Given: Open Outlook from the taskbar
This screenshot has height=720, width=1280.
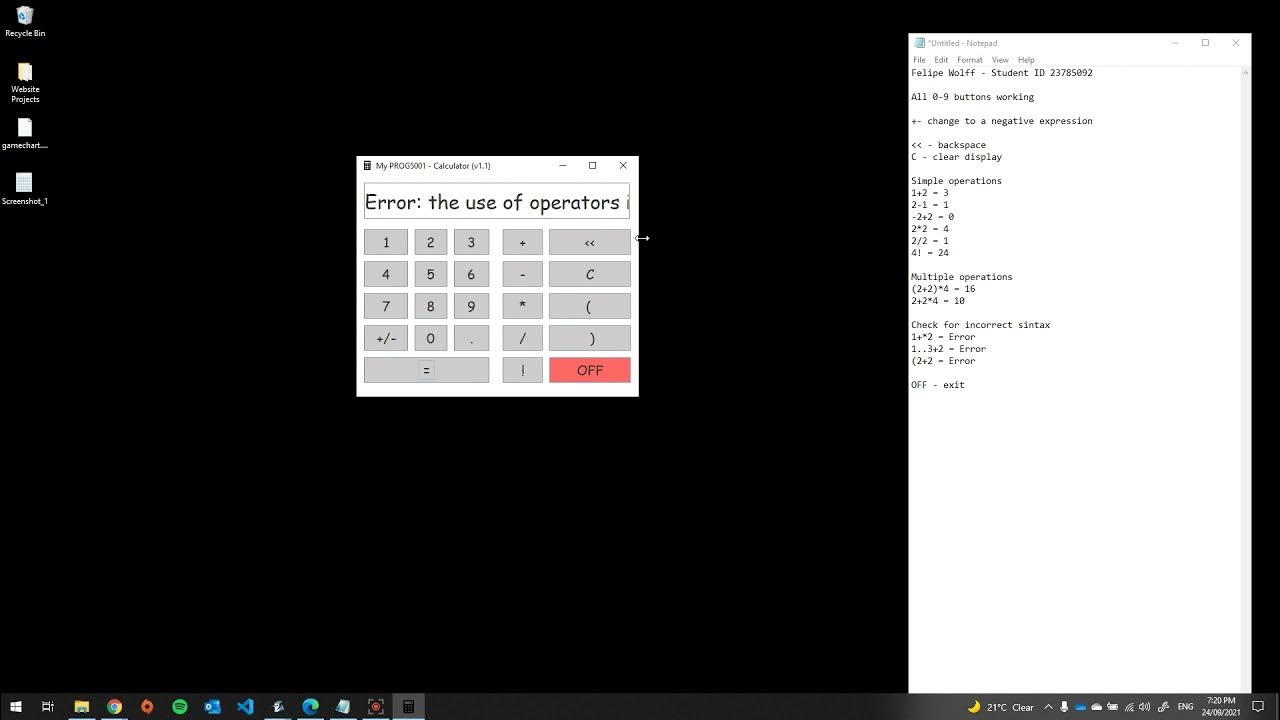Looking at the screenshot, I should 212,706.
